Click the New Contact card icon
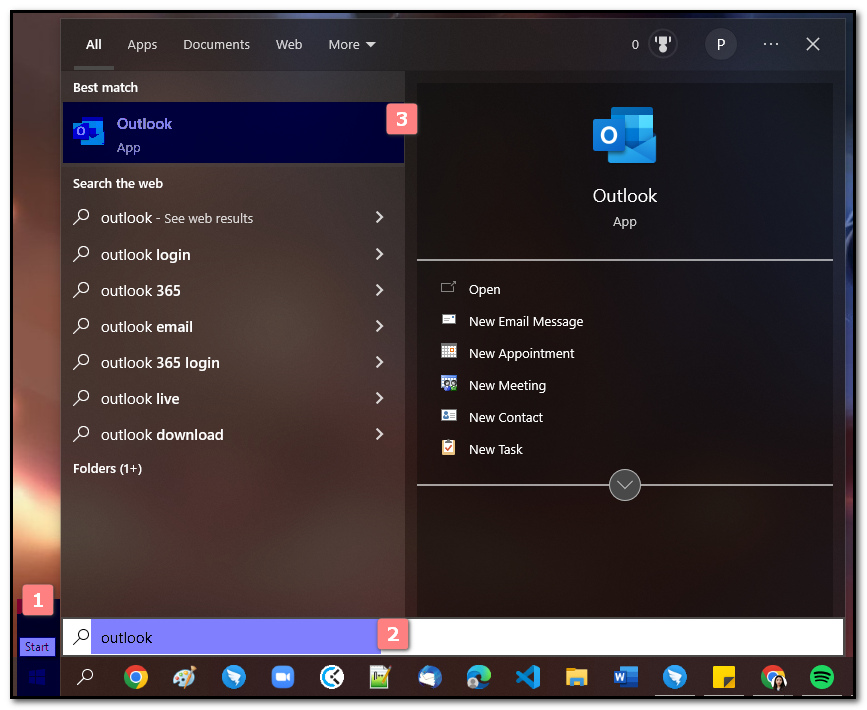This screenshot has height=710, width=867. point(448,415)
